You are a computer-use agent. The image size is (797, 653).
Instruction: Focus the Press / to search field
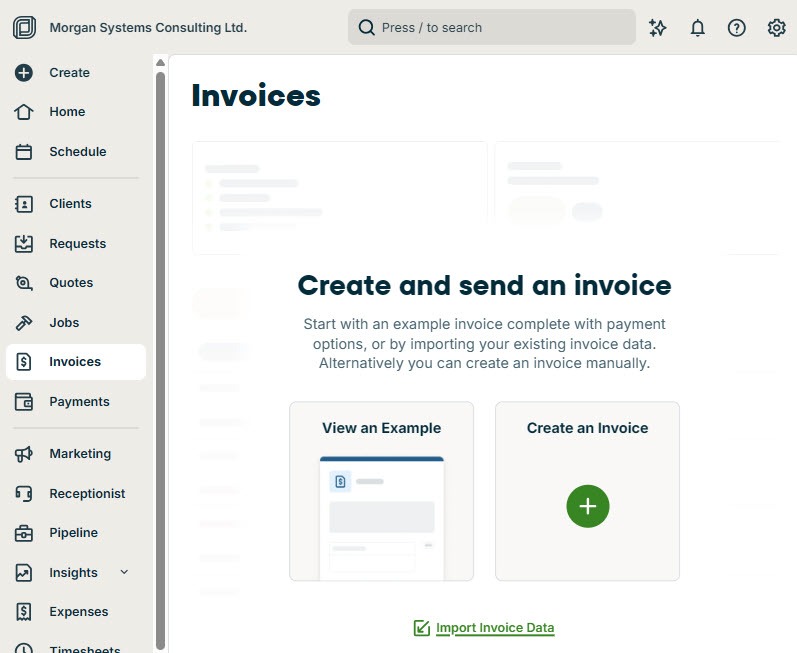click(492, 27)
